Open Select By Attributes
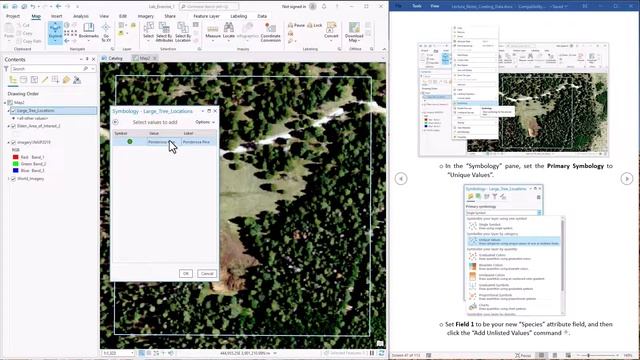Viewport: 640px width, 360px height. click(164, 32)
